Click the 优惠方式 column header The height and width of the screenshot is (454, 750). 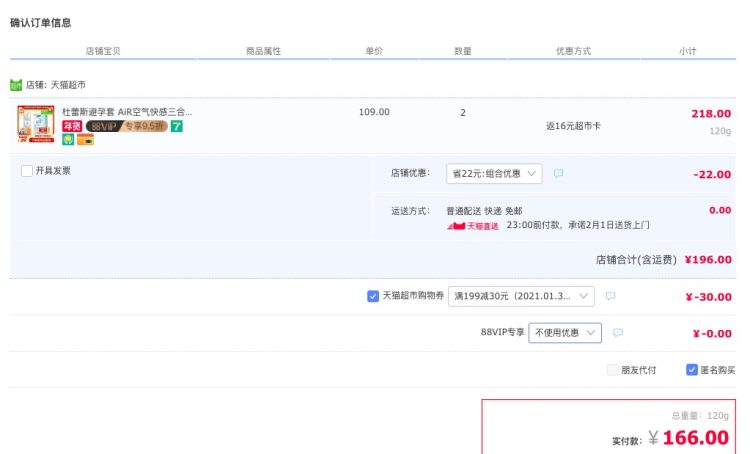point(573,51)
